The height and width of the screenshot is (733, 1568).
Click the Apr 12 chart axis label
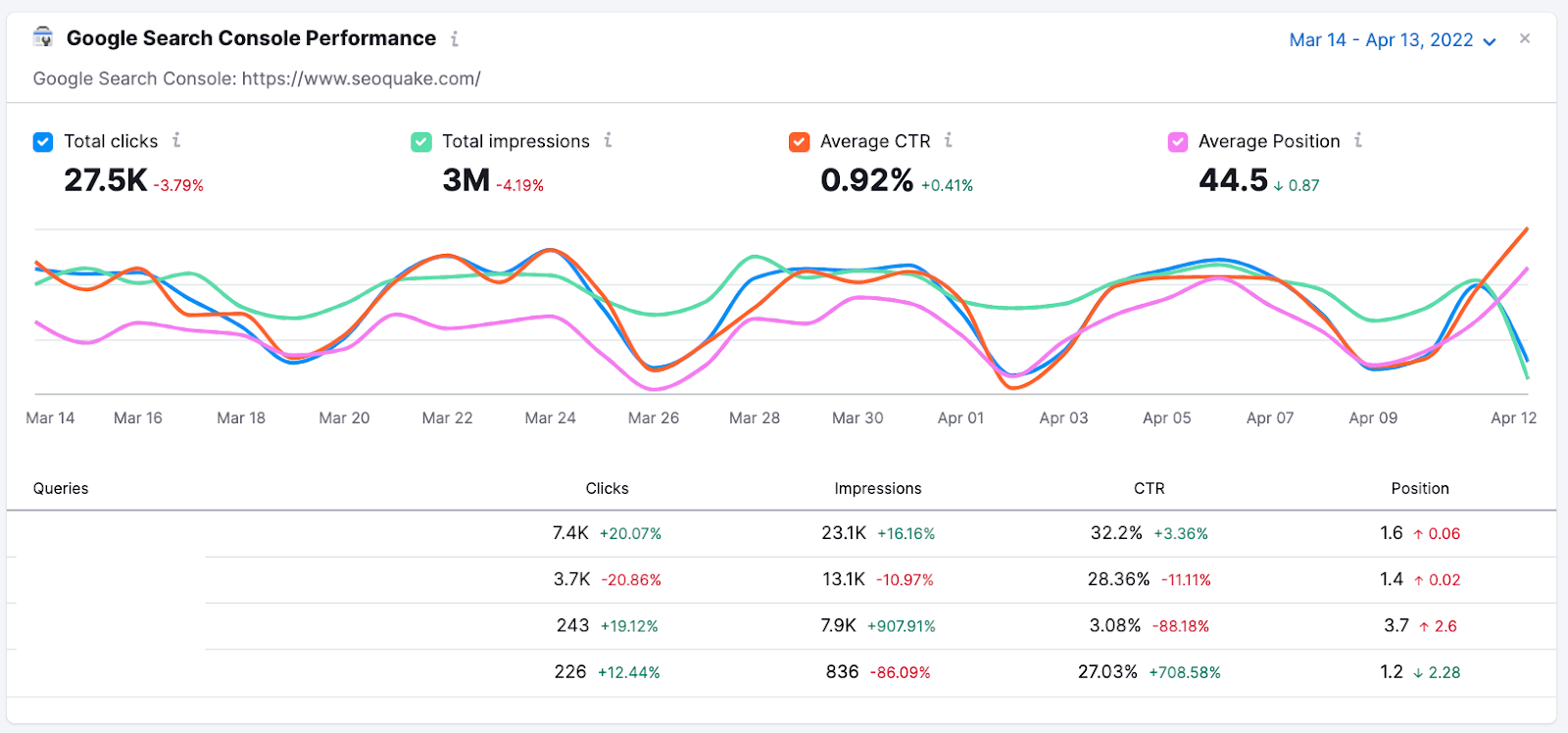coord(1514,417)
